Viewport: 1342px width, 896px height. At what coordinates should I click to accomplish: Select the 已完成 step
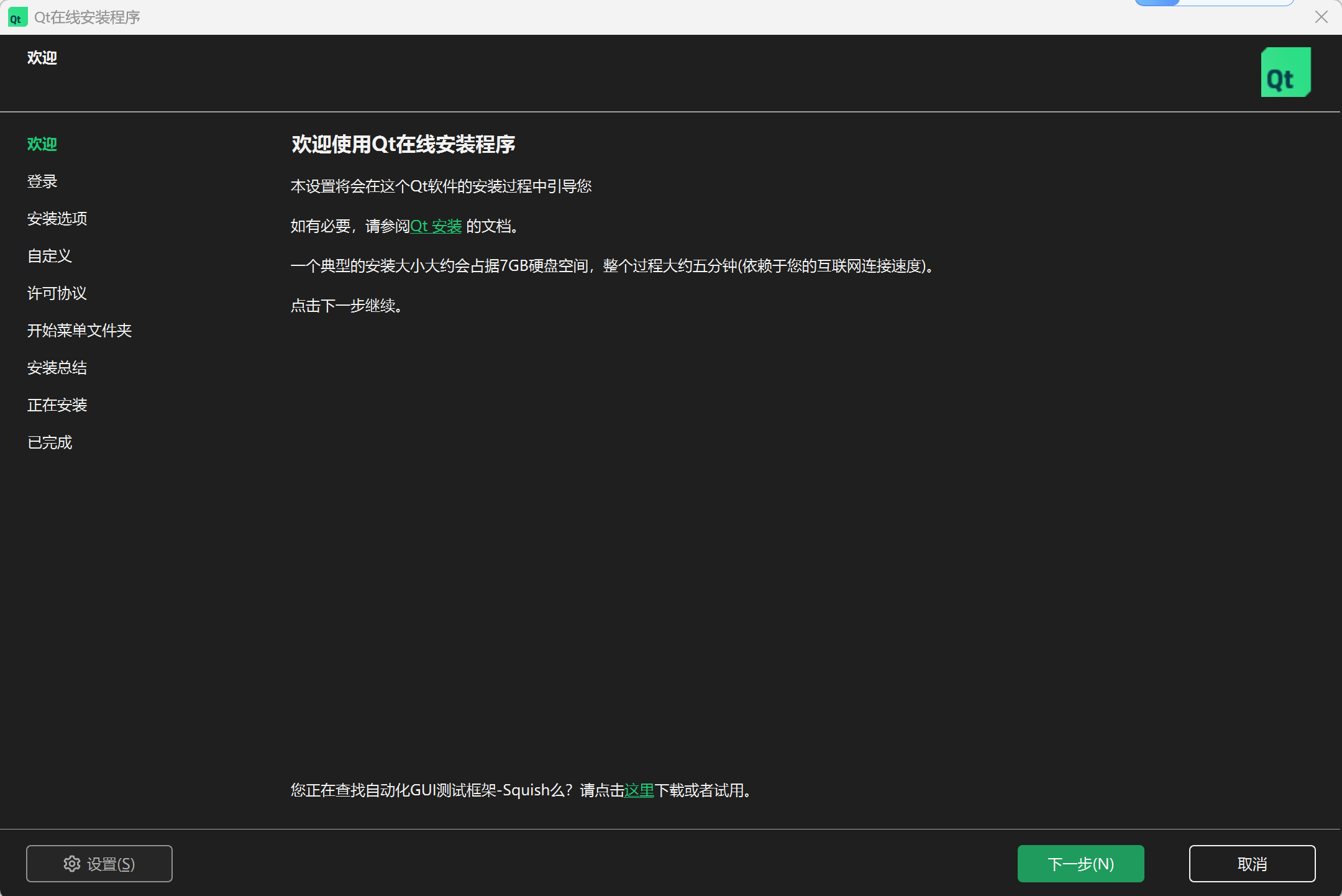[x=50, y=442]
